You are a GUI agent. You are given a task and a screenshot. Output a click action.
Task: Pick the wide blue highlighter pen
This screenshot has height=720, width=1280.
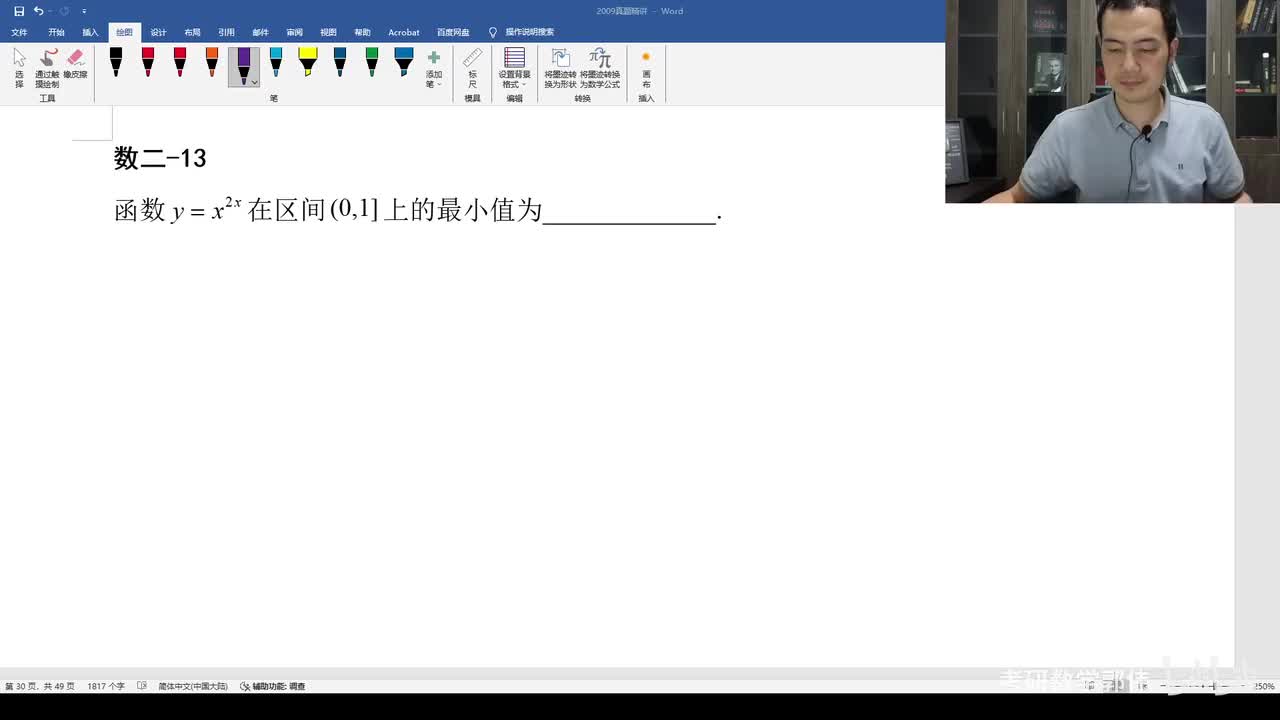404,62
